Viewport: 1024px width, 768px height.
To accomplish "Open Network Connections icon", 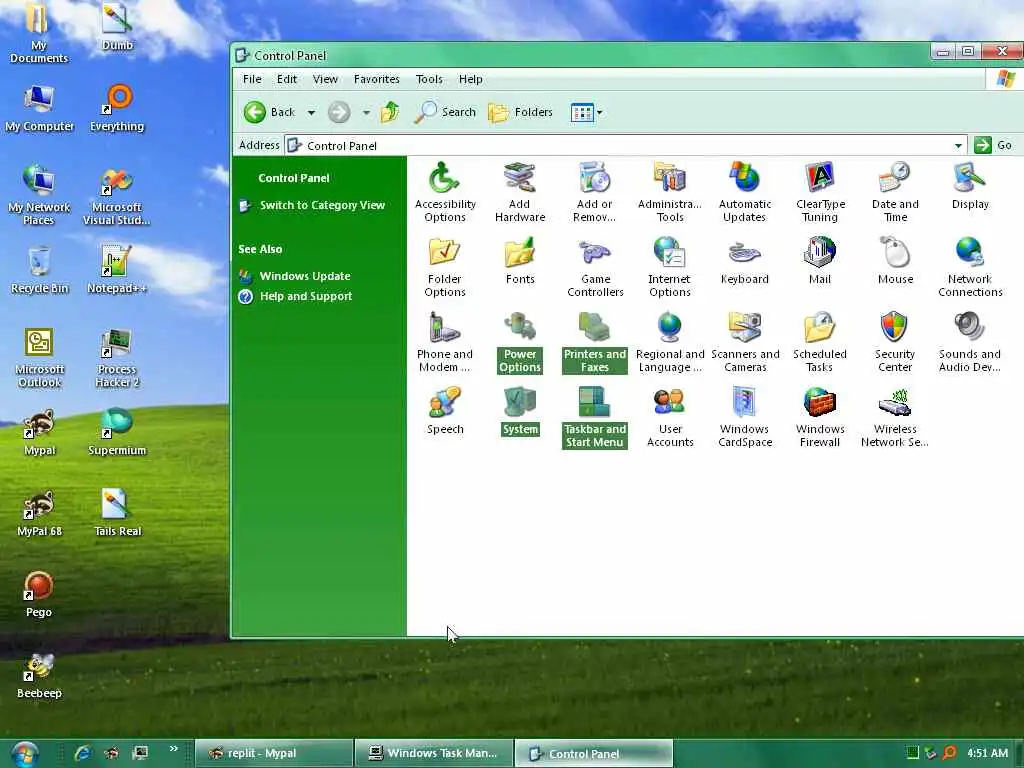I will [x=970, y=267].
